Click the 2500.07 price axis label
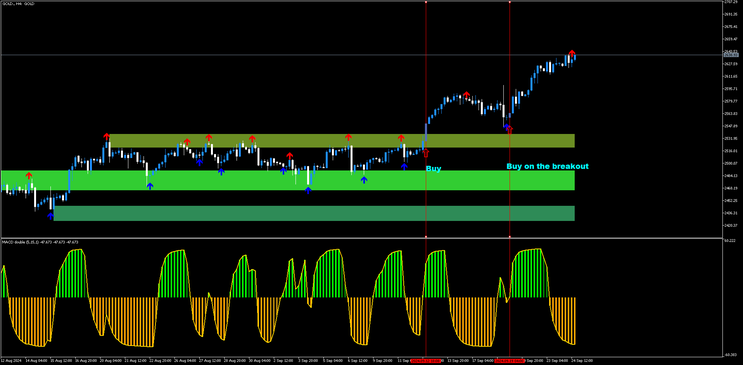Viewport: 743px width, 365px height. tap(730, 163)
